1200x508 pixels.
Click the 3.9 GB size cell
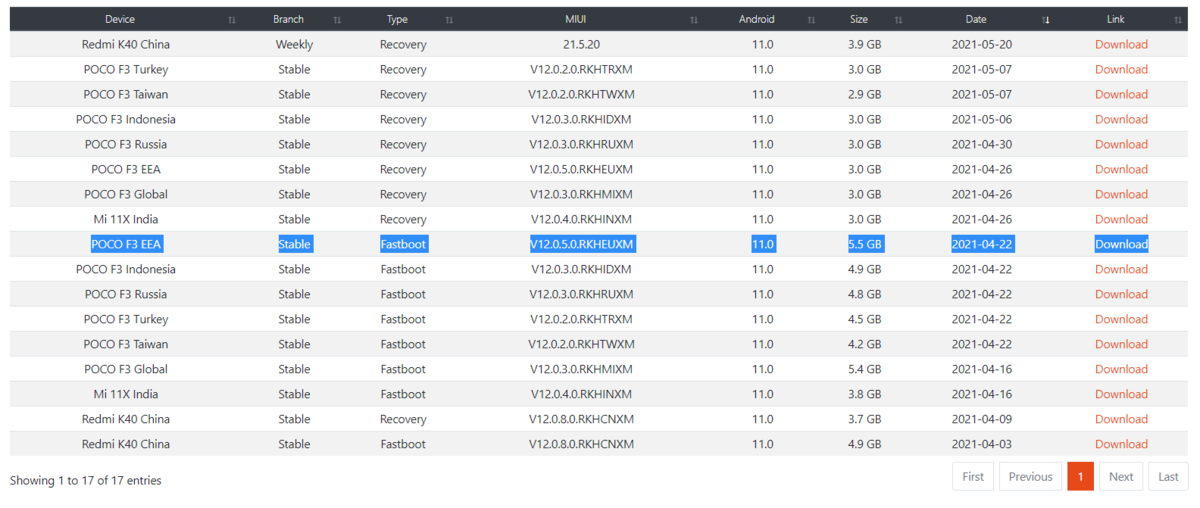point(865,44)
